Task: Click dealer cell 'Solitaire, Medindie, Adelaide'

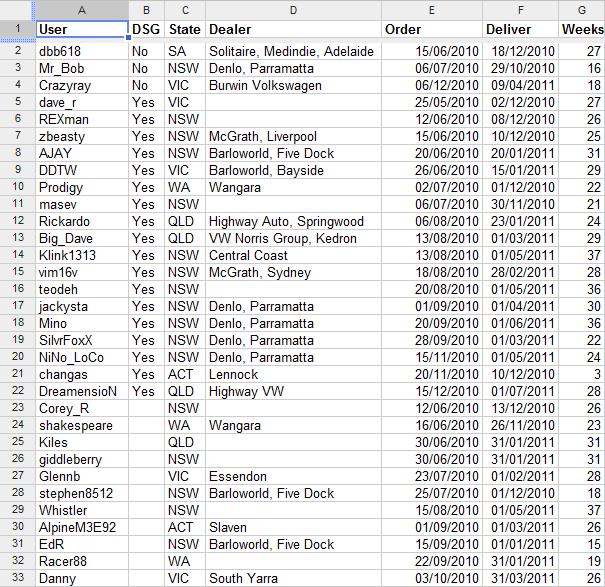Action: [293, 51]
